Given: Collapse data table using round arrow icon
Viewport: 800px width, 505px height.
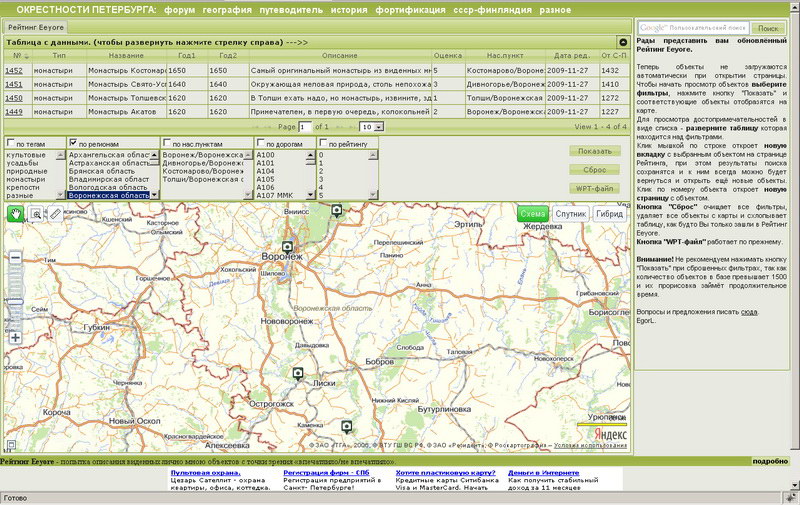Looking at the screenshot, I should tap(623, 43).
